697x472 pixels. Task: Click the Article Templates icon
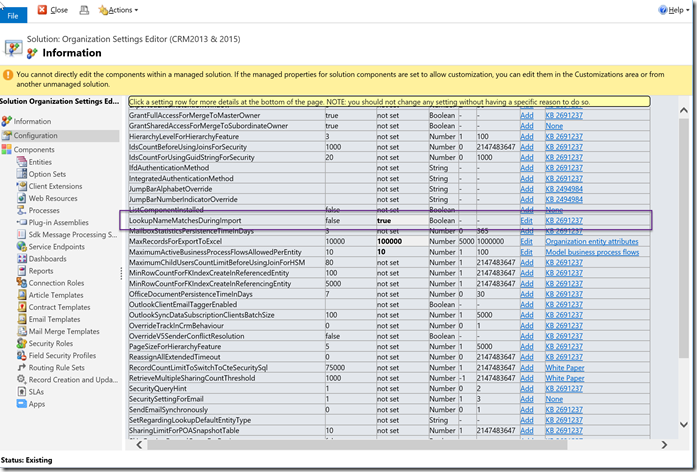21,295
